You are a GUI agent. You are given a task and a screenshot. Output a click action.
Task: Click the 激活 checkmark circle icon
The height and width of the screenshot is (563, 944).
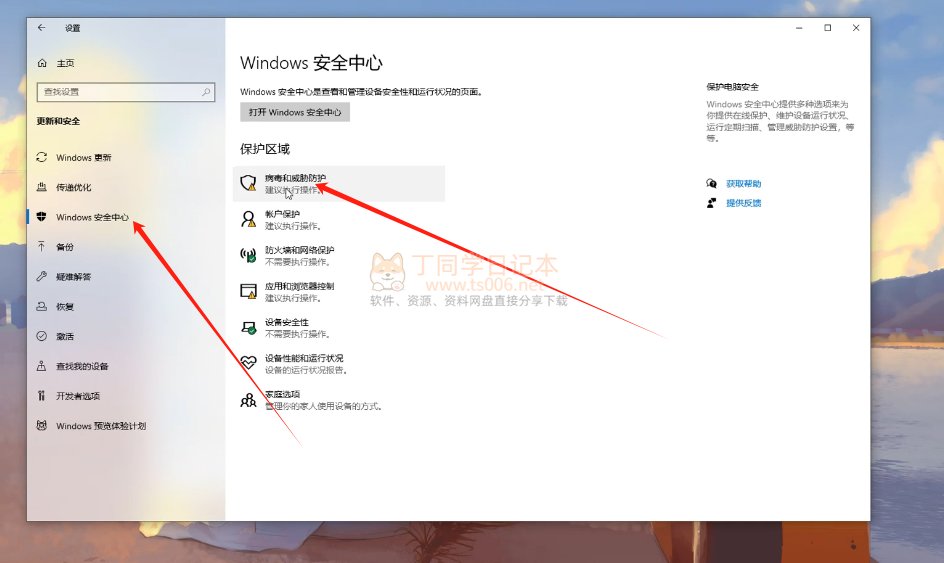(x=42, y=336)
